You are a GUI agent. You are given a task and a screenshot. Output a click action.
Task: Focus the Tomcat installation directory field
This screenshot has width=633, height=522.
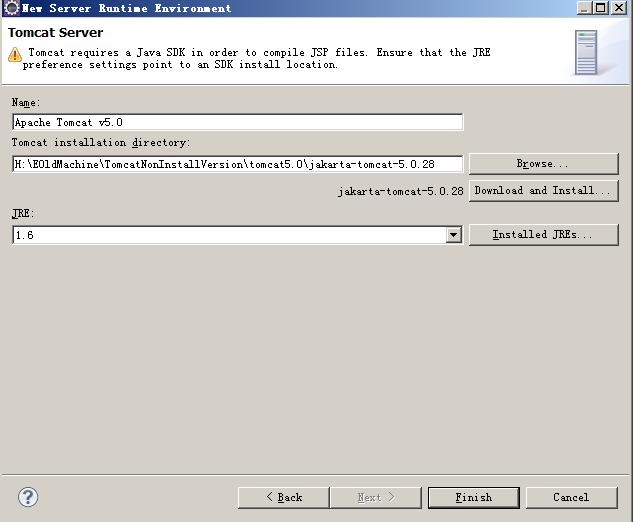[x=238, y=164]
